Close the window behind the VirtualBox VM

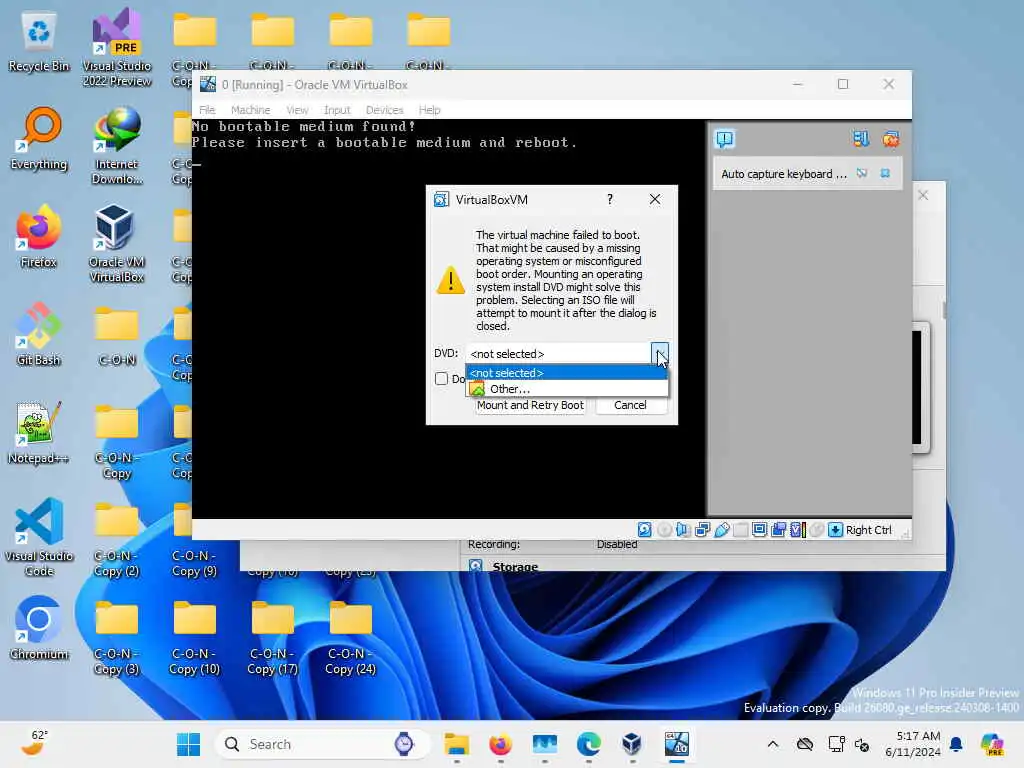click(x=923, y=195)
